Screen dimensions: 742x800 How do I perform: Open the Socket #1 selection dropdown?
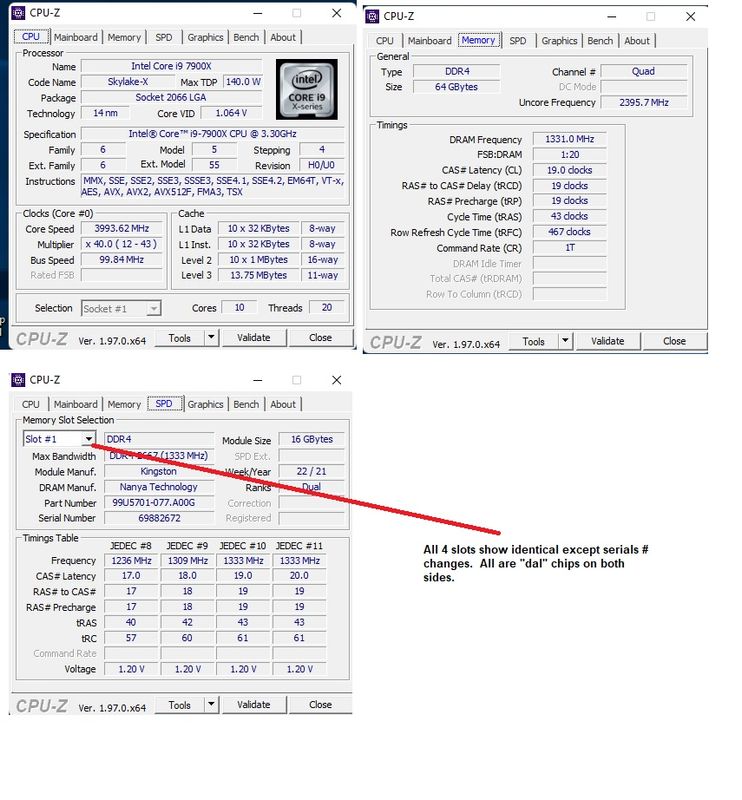121,308
